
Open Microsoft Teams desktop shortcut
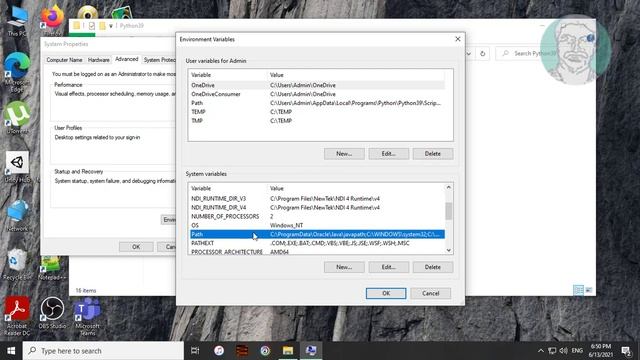87,316
